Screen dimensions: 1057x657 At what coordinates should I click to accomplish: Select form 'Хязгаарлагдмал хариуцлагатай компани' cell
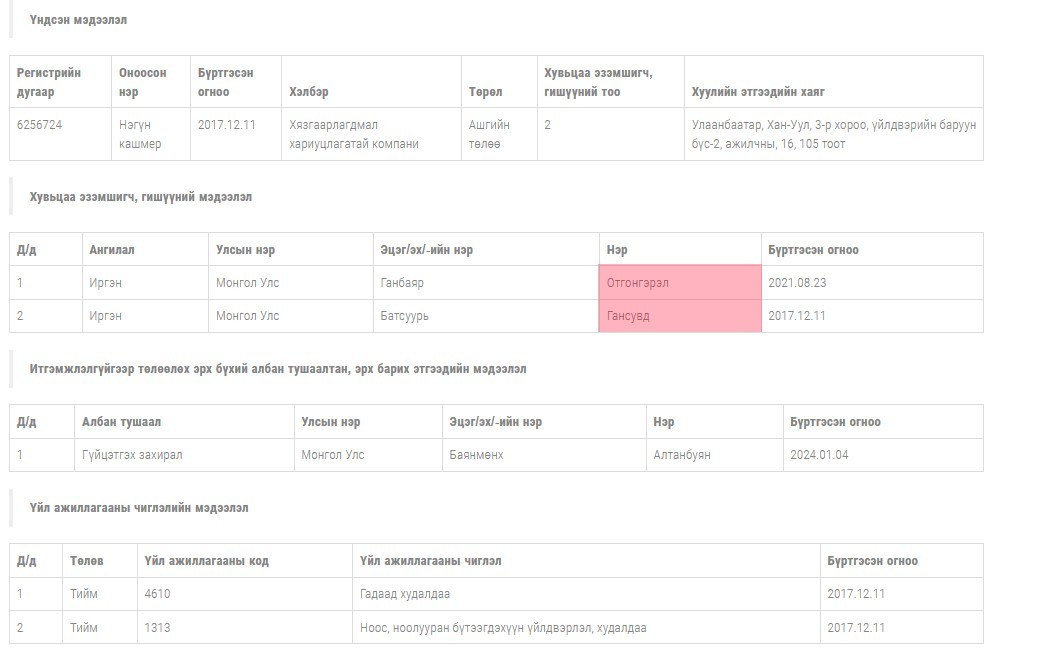371,134
